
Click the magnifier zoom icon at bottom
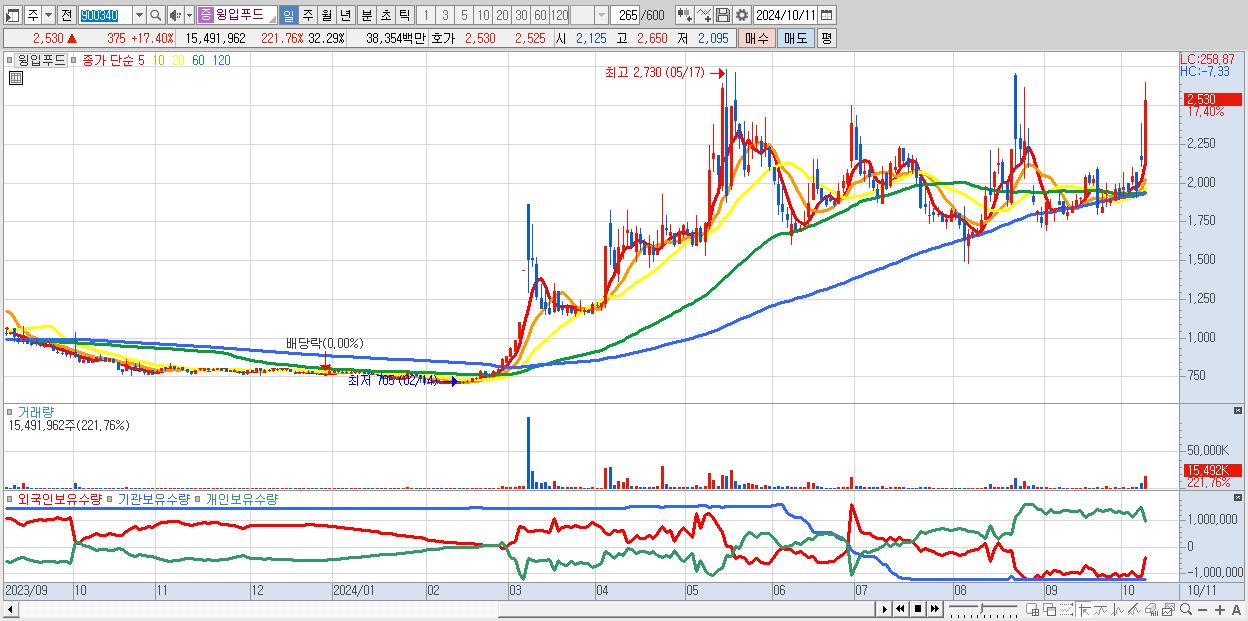(1186, 610)
